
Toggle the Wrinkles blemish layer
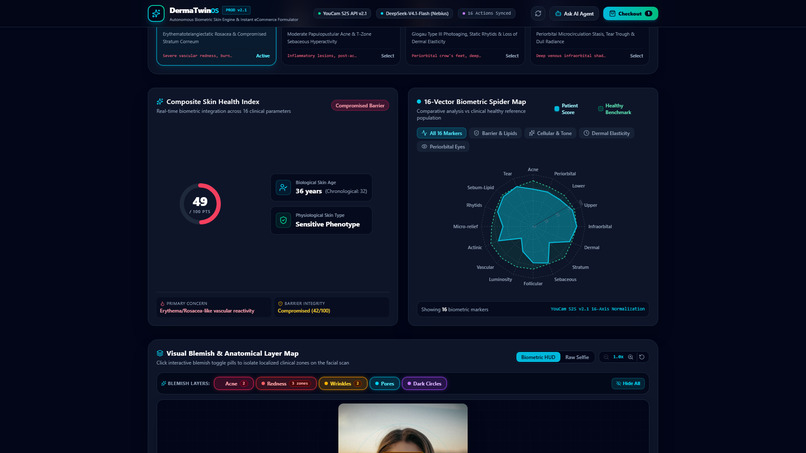click(343, 384)
